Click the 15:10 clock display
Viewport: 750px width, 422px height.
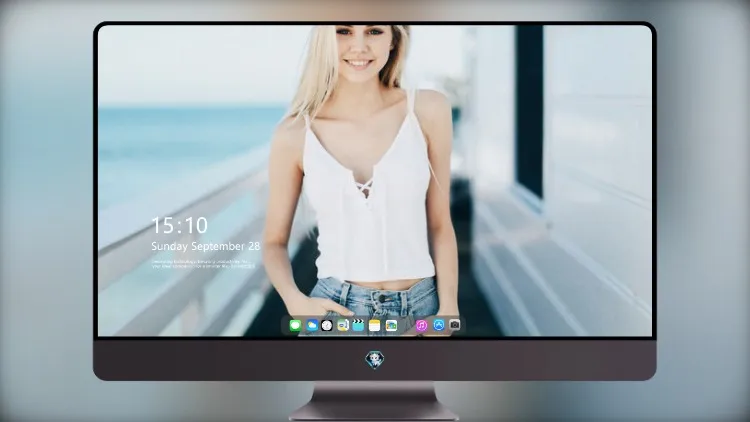(x=179, y=225)
